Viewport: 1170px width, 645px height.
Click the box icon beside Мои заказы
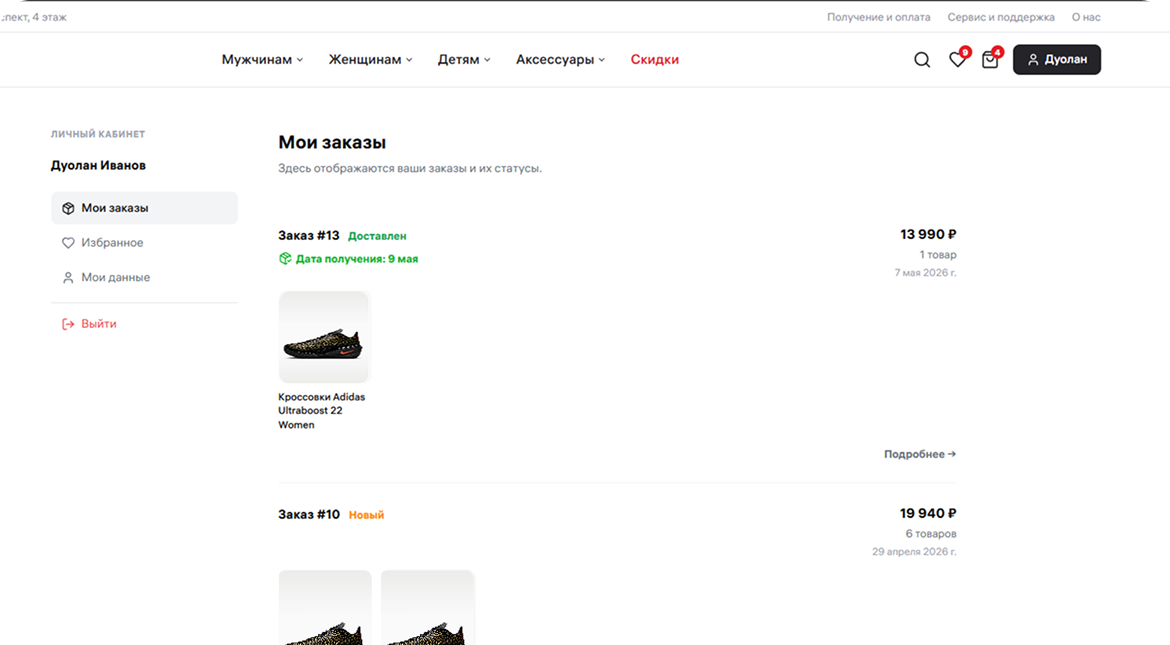coord(68,208)
